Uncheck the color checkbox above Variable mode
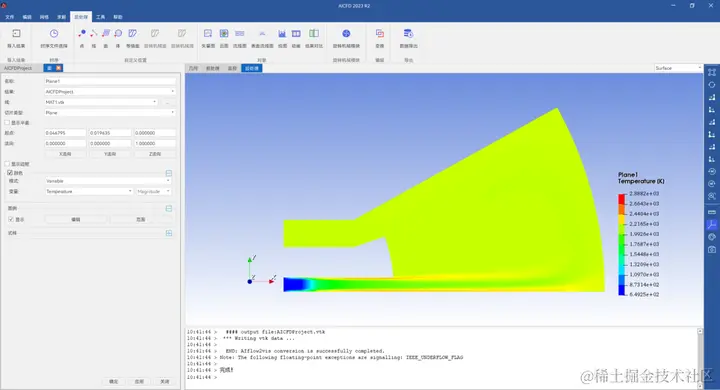The width and height of the screenshot is (720, 390). click(10, 173)
